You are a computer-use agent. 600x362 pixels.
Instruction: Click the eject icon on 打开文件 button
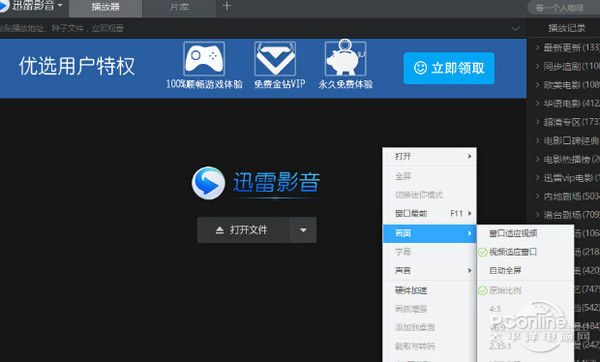[220, 230]
